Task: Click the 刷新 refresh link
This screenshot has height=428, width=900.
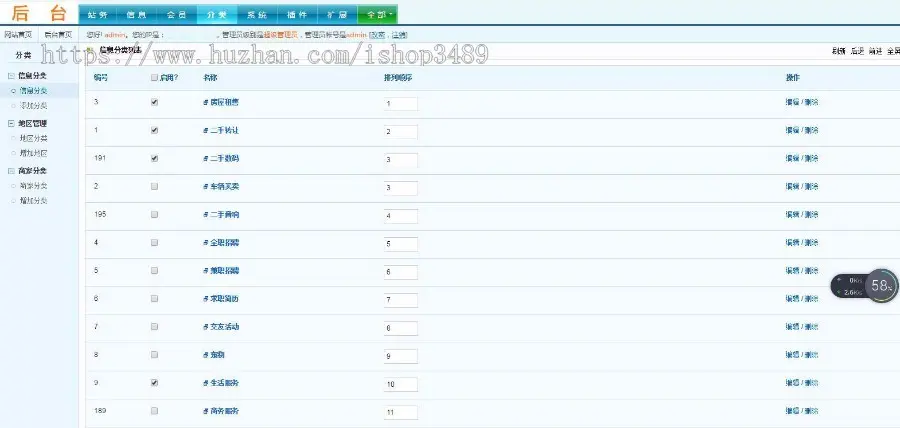Action: tap(839, 51)
